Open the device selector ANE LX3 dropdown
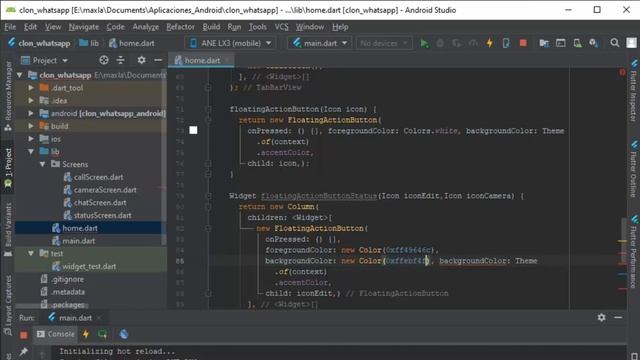The image size is (640, 360). [230, 43]
